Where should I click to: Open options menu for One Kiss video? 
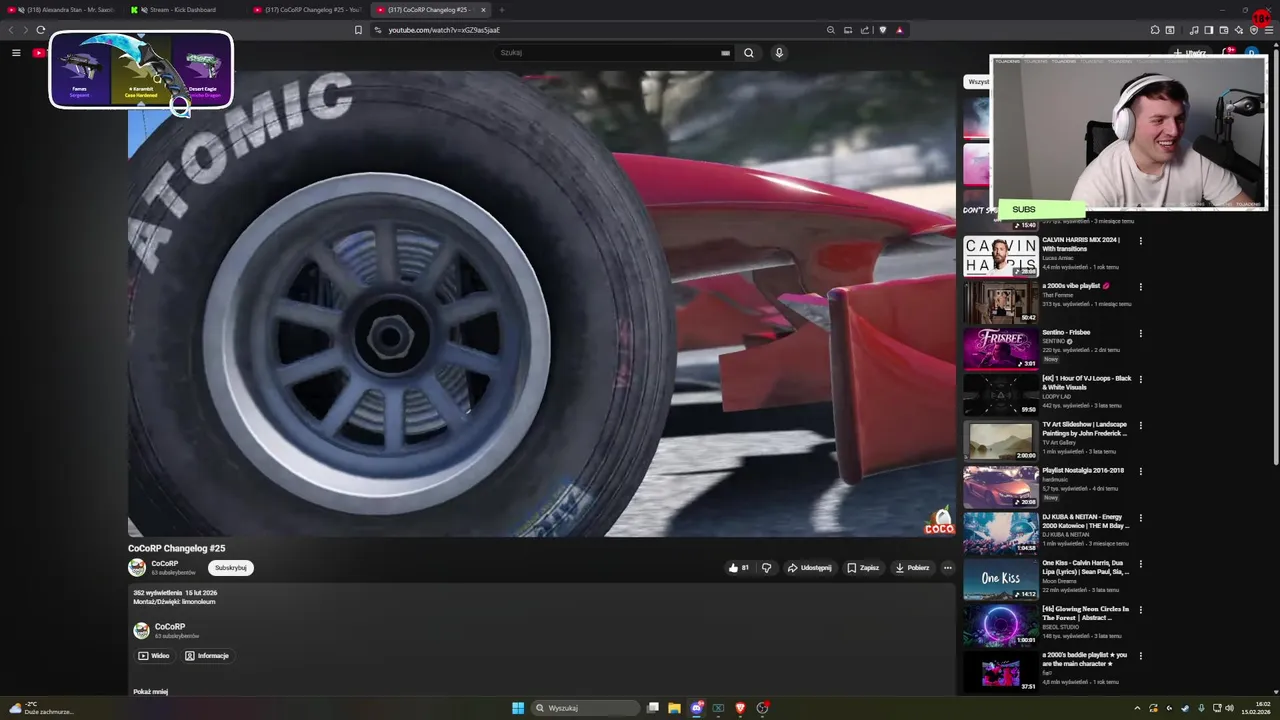[1140, 564]
